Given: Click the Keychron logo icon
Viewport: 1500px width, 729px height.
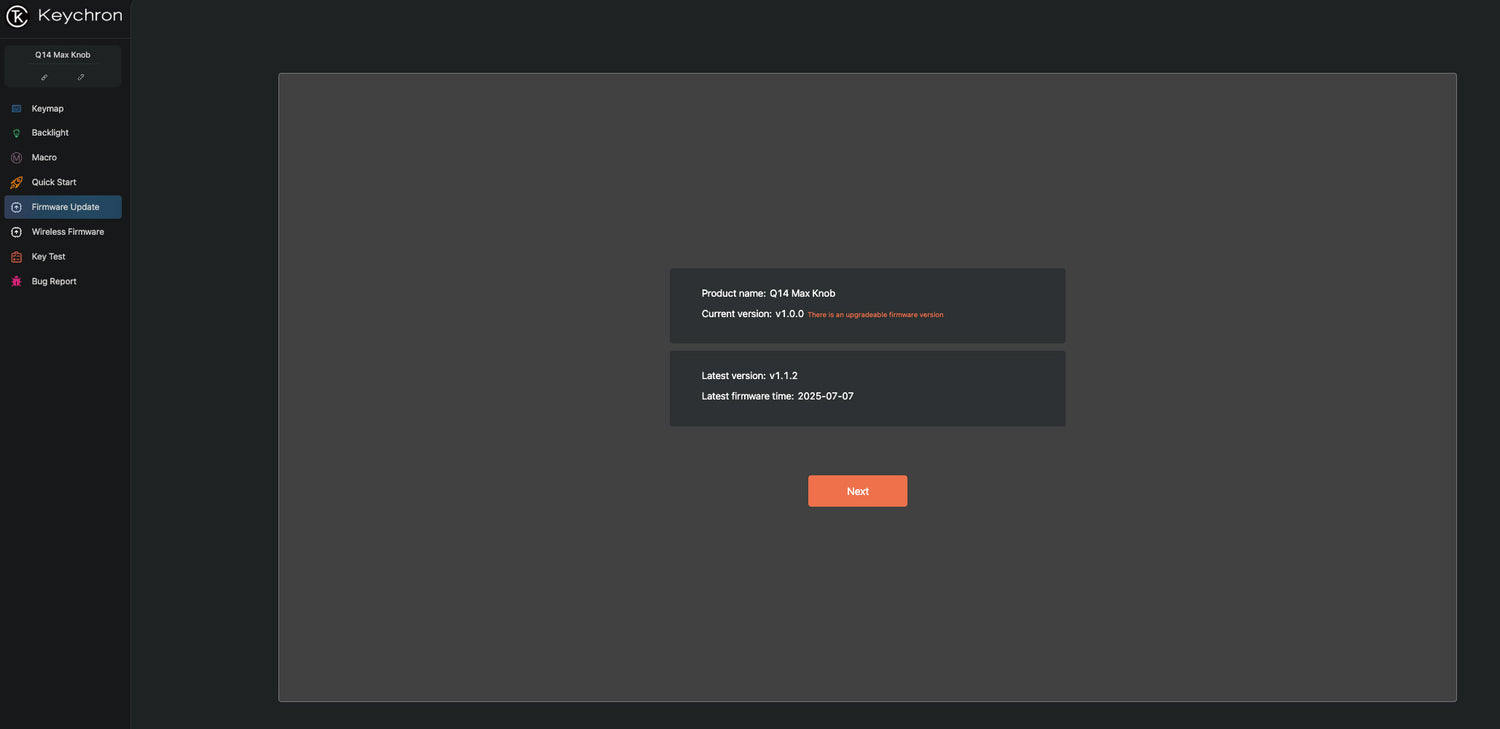Looking at the screenshot, I should [x=17, y=16].
